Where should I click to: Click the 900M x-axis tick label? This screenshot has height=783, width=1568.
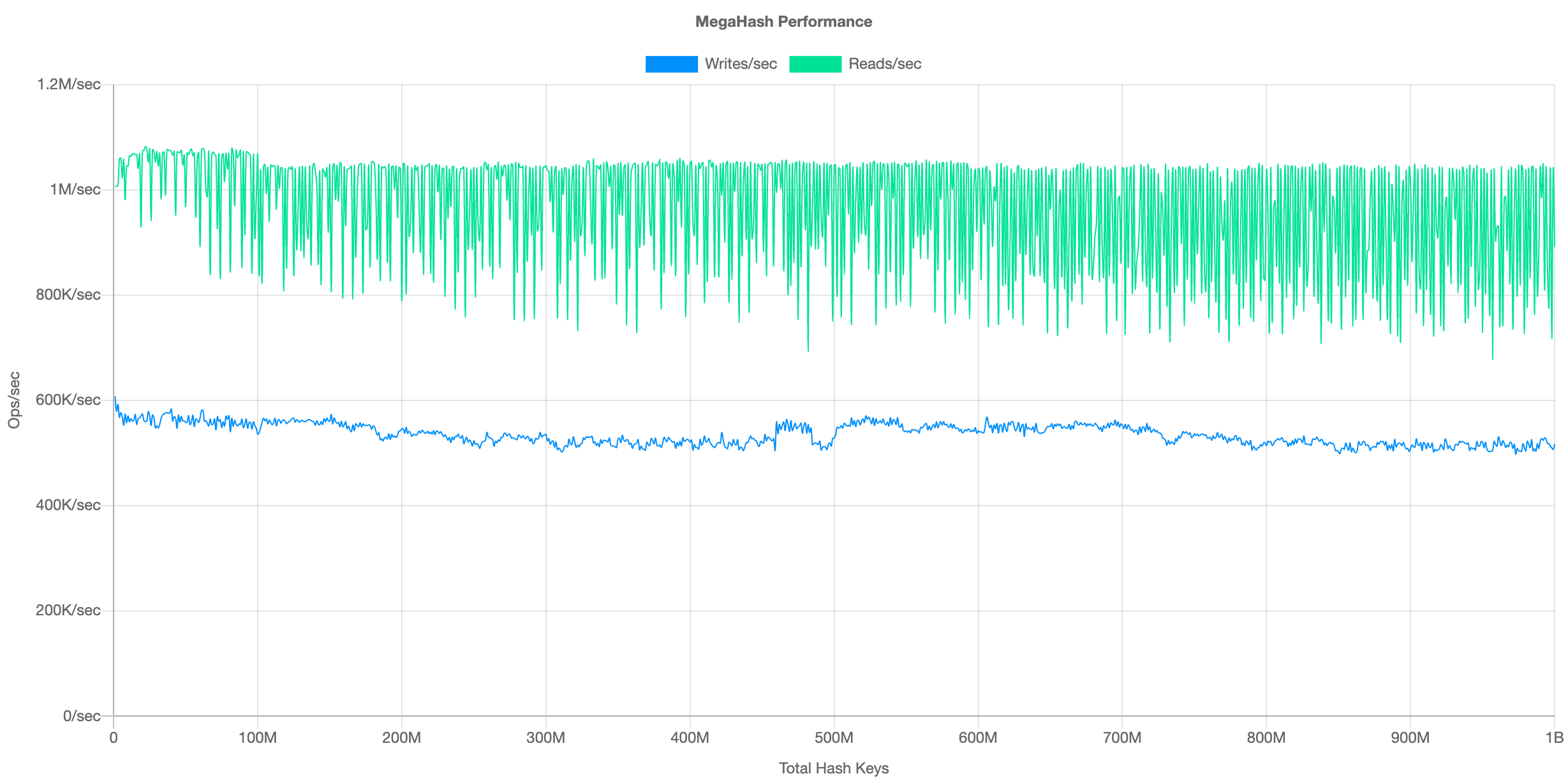(1410, 738)
